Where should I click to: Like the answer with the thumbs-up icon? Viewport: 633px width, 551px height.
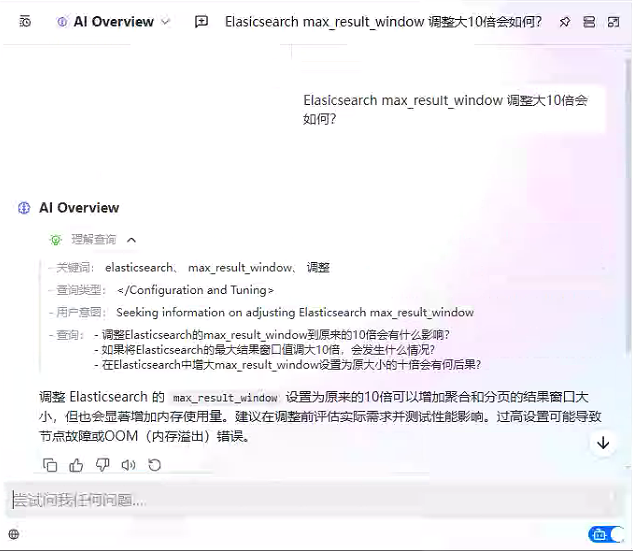(x=76, y=465)
